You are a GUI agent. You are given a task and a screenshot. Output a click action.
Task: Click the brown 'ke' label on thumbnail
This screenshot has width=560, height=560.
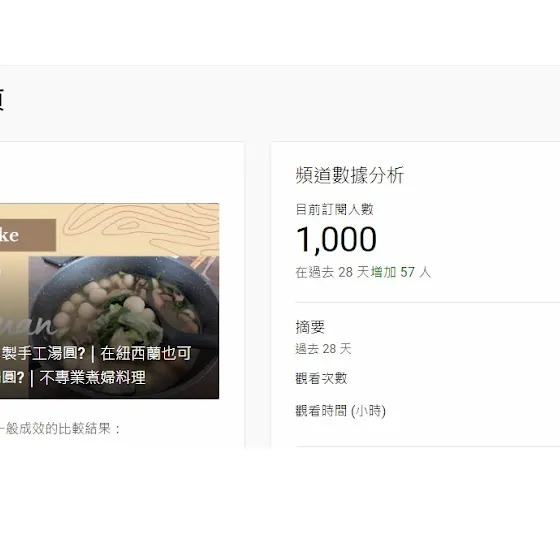[28, 235]
